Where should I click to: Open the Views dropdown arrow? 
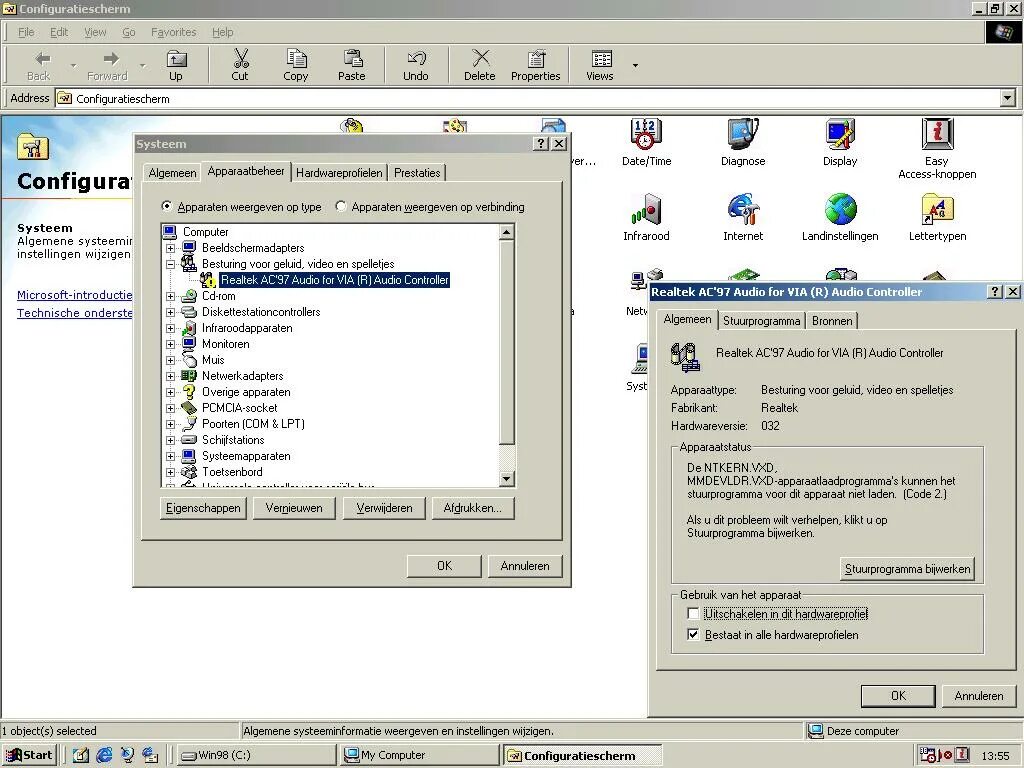pos(635,65)
